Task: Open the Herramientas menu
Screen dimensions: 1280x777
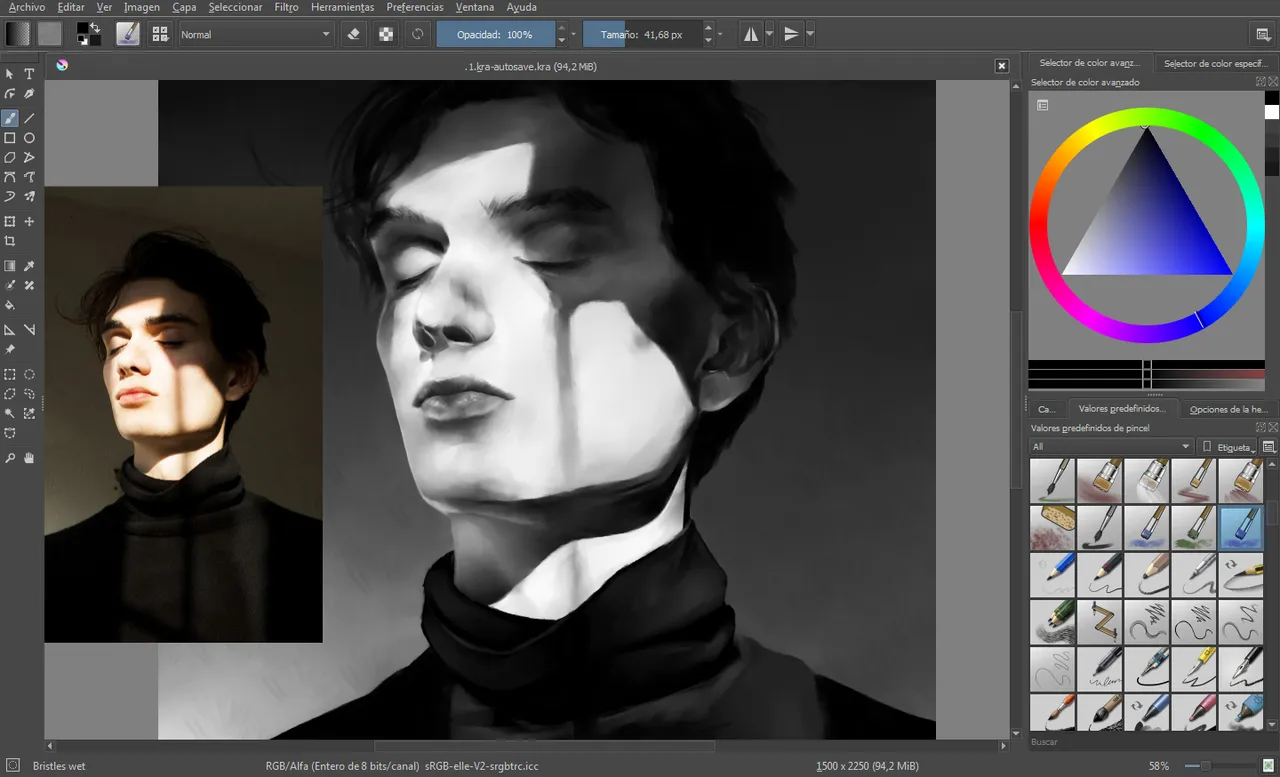Action: [x=342, y=7]
